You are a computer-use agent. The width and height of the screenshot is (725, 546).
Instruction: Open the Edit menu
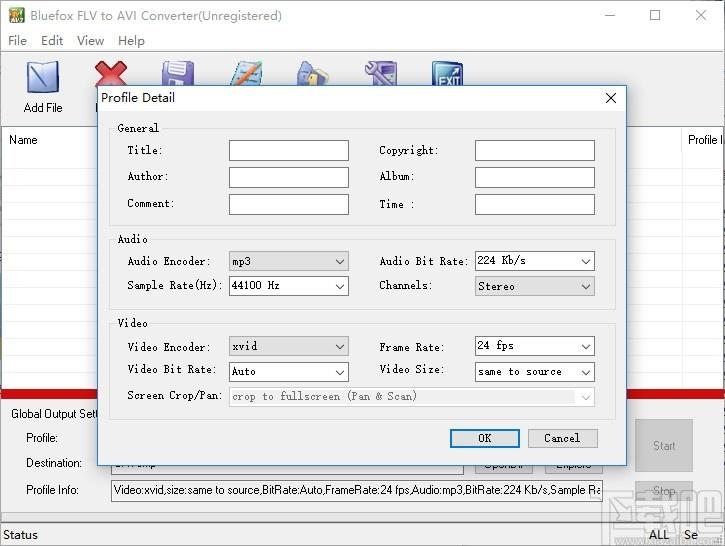(x=52, y=41)
